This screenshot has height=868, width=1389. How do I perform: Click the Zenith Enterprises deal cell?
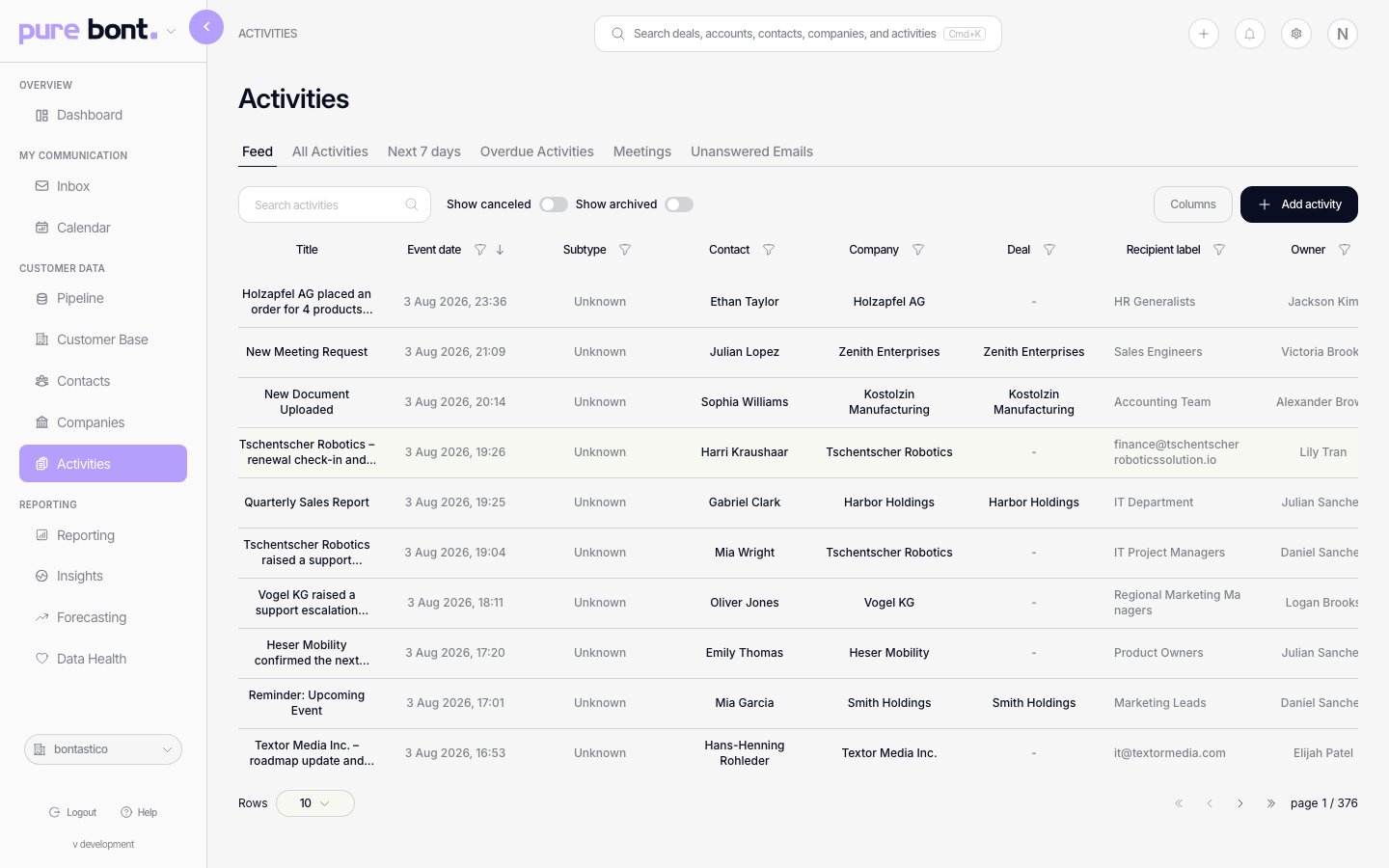1034,352
